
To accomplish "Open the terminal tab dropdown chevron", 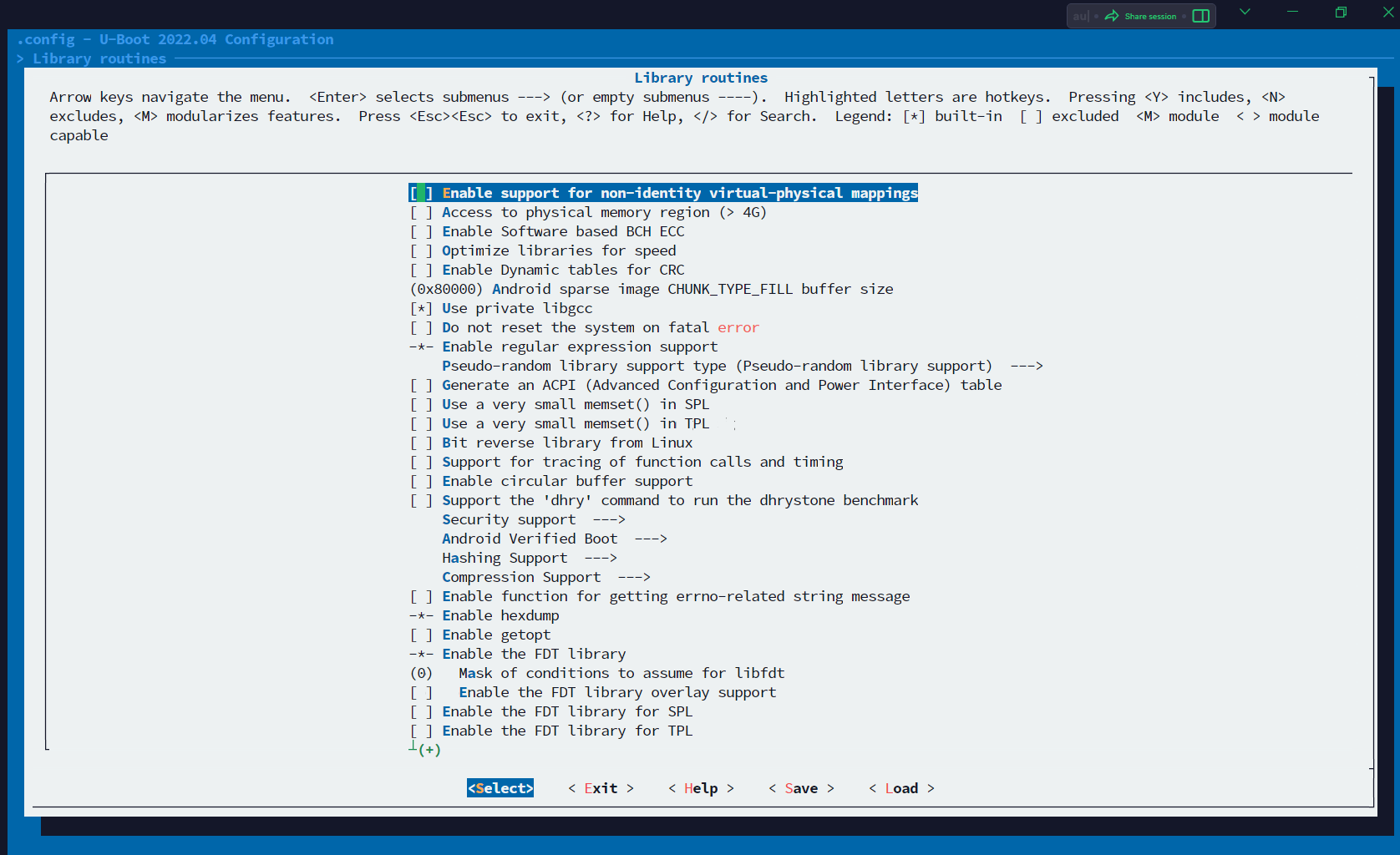I will [1245, 12].
